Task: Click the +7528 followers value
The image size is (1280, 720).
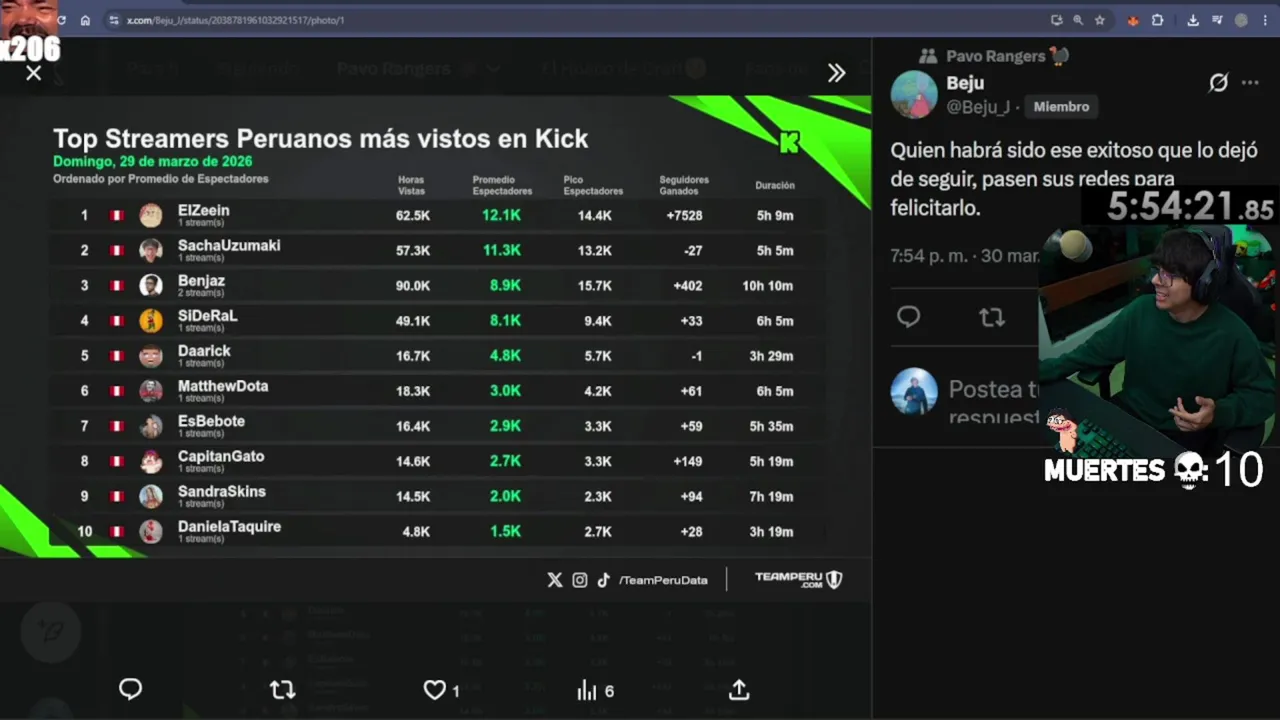Action: pyautogui.click(x=685, y=216)
